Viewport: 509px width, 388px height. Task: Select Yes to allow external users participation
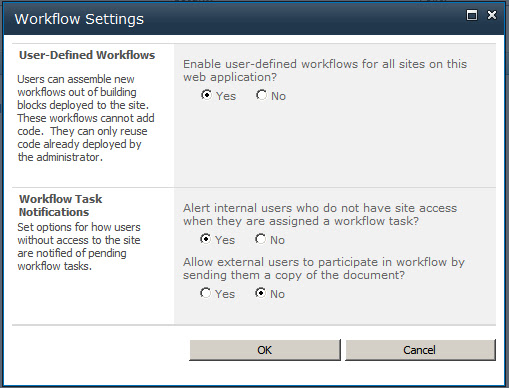click(205, 293)
